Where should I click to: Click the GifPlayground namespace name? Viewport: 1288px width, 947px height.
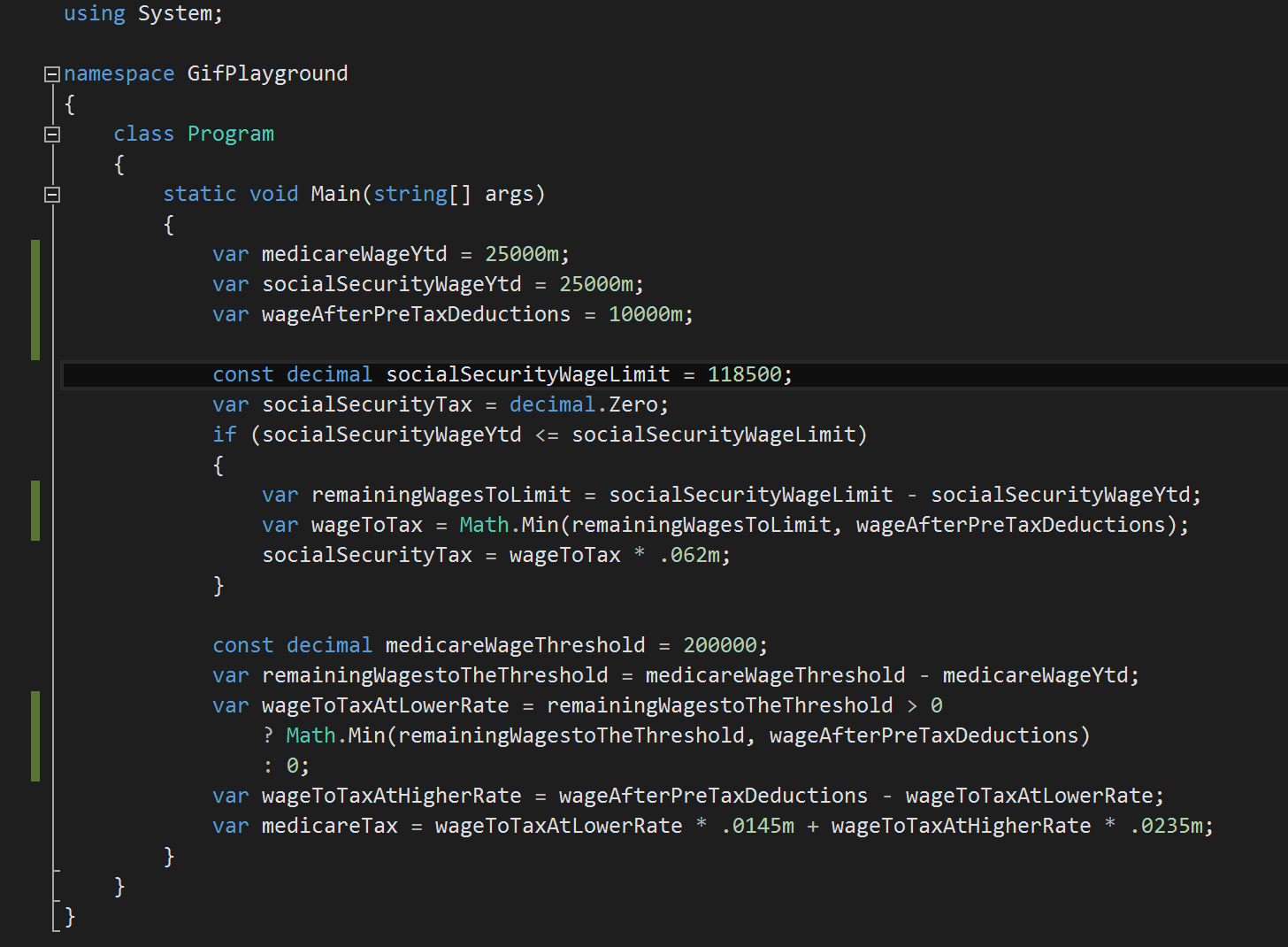pos(267,73)
